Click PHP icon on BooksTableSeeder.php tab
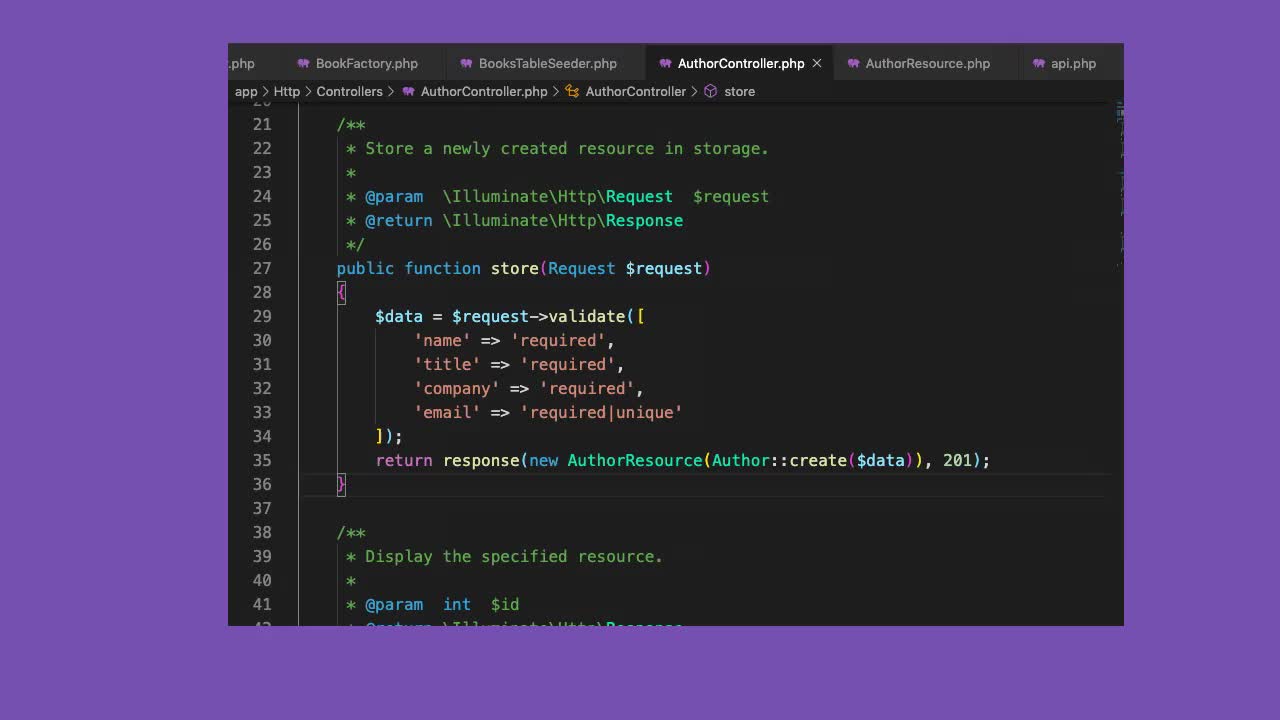This screenshot has width=1280, height=720. click(x=466, y=63)
